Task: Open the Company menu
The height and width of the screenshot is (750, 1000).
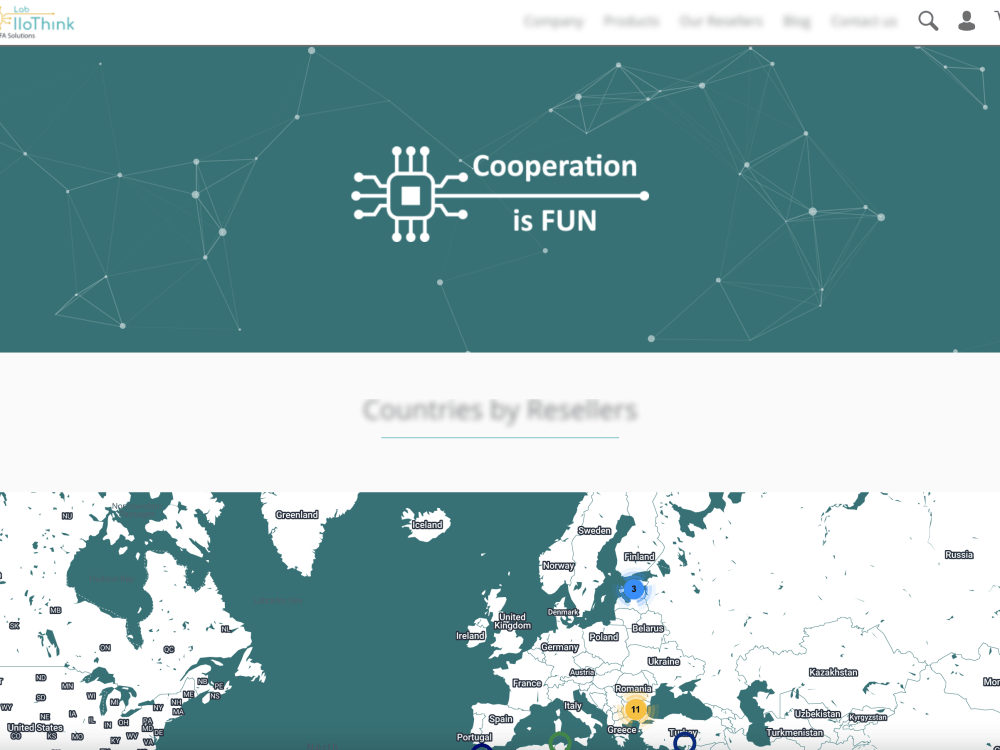Action: coord(554,22)
